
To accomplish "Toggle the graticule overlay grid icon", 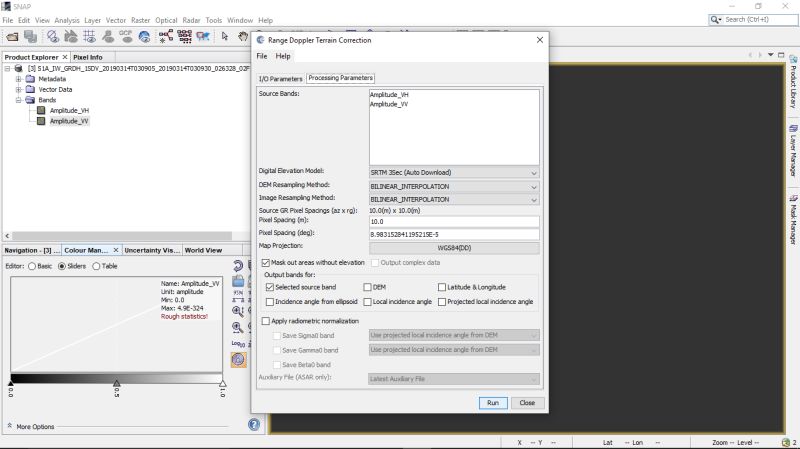I will 89,36.
